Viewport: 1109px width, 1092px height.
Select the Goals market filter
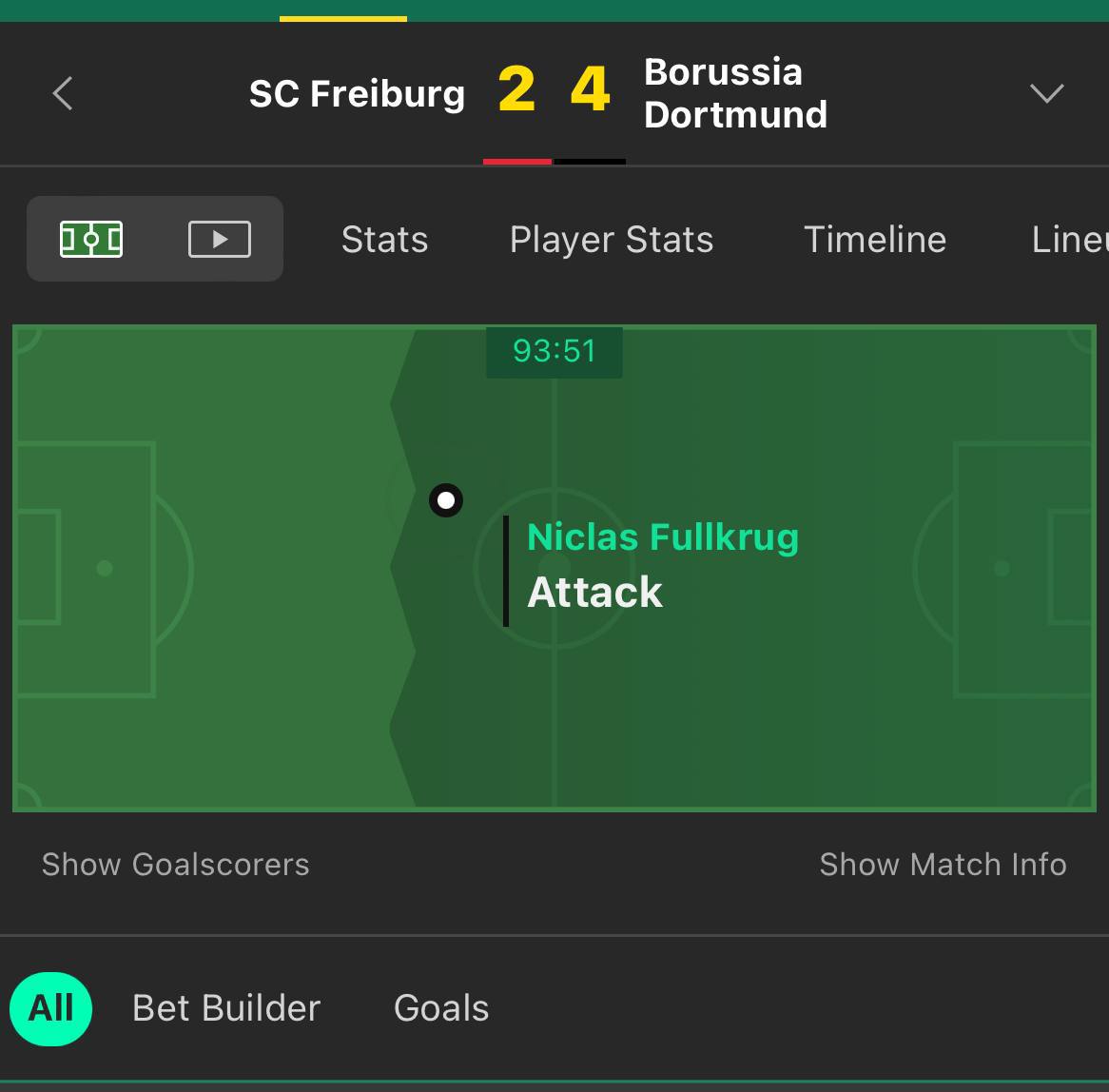(441, 1008)
